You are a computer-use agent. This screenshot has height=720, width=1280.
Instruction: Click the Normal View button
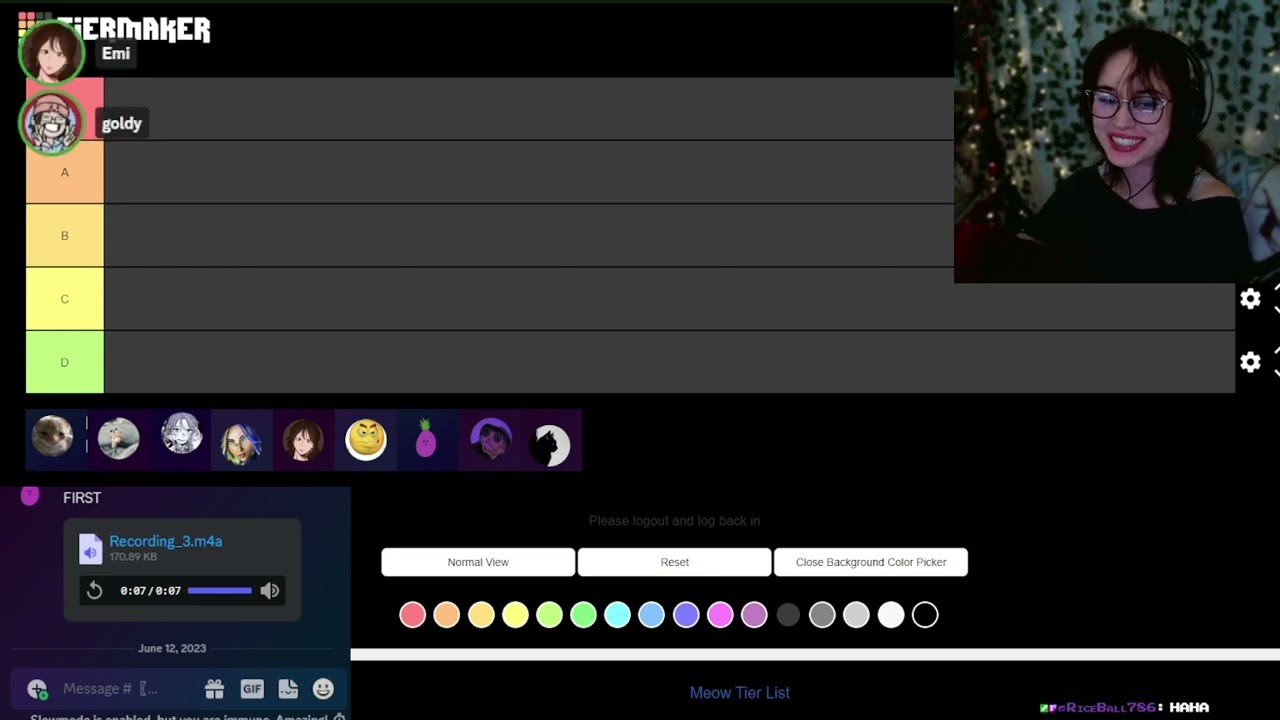click(478, 562)
